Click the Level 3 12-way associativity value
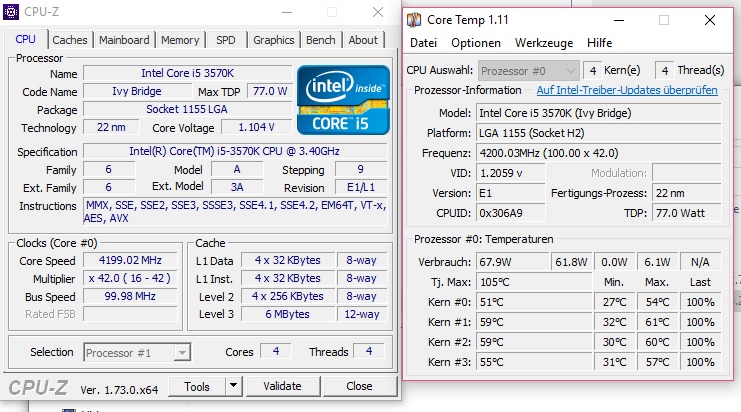The image size is (741, 412). (x=362, y=314)
